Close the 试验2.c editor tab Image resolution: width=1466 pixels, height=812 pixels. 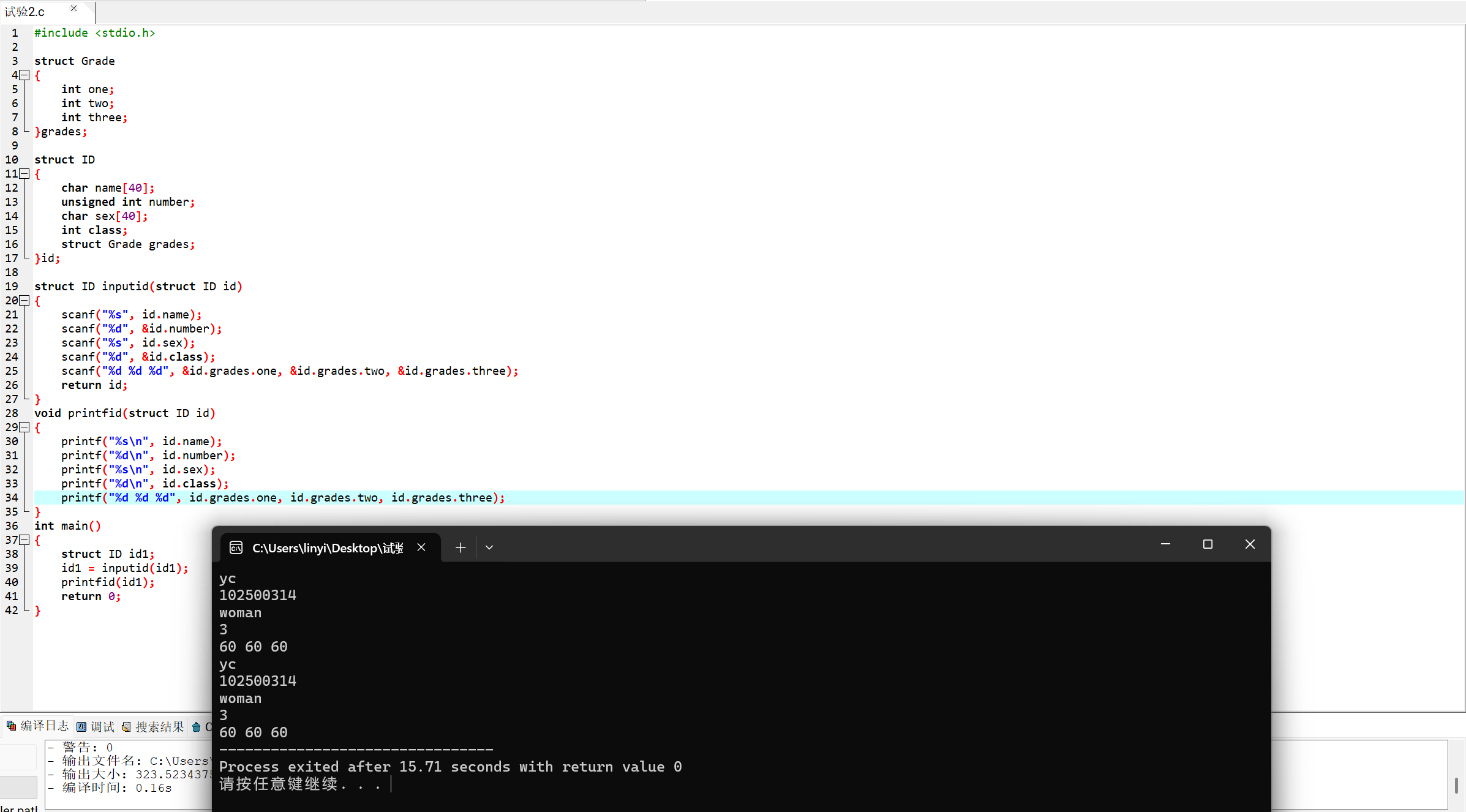pyautogui.click(x=73, y=9)
